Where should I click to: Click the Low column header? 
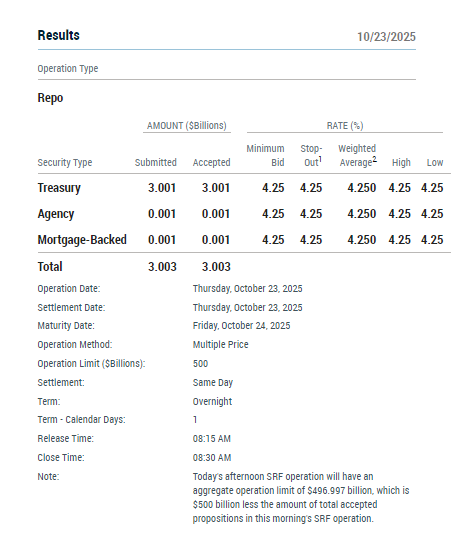[x=435, y=162]
